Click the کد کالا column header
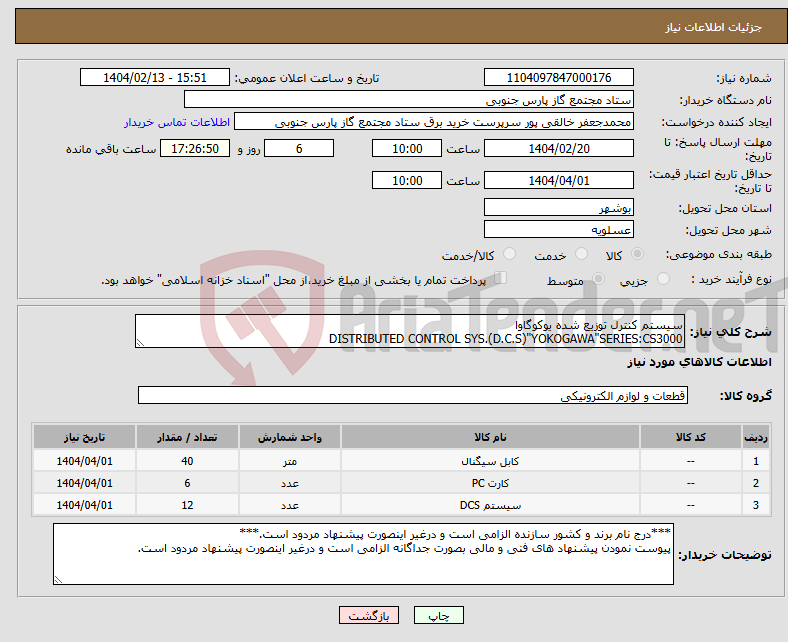The image size is (788, 642). click(691, 437)
